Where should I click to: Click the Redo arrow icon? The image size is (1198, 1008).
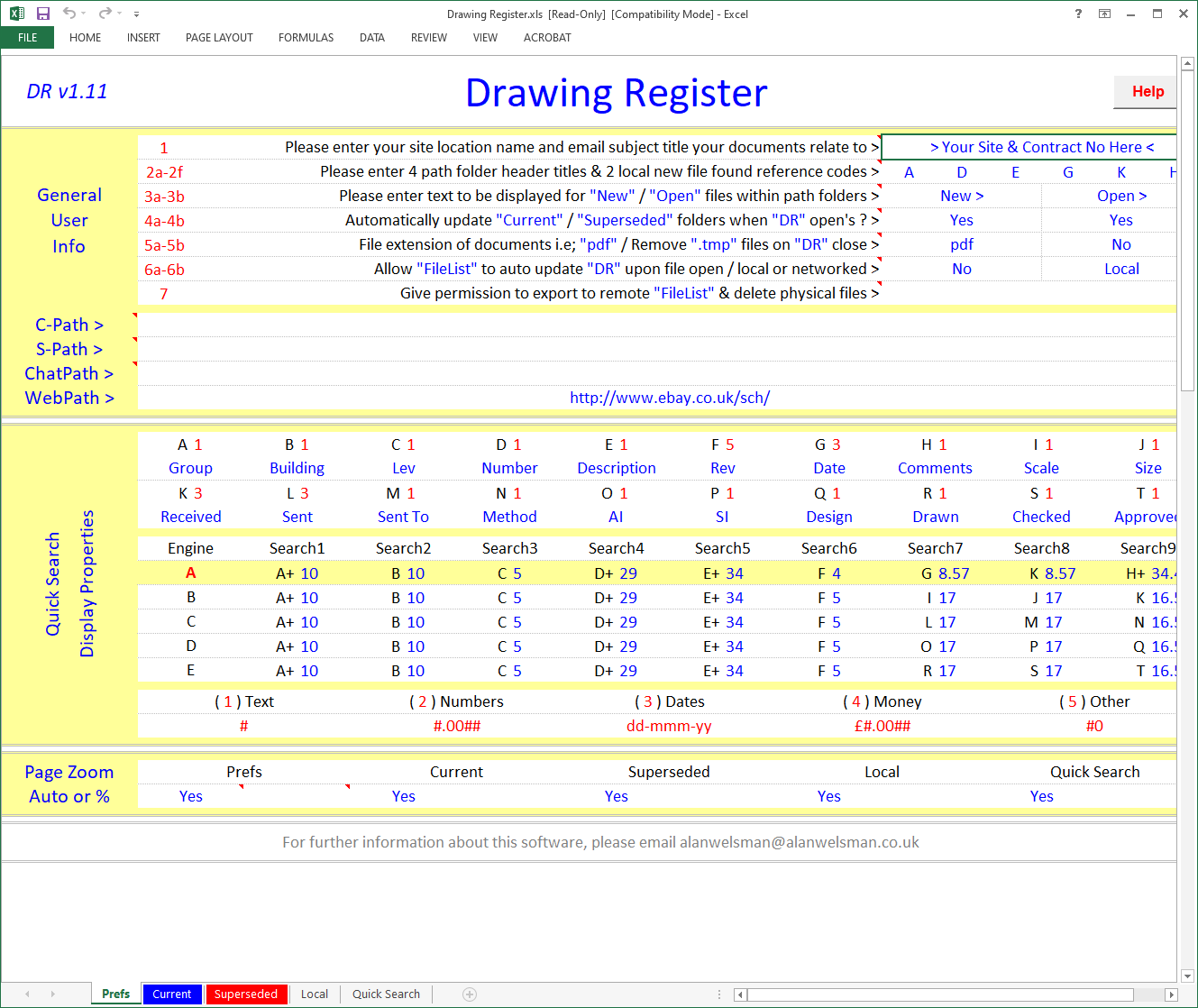tap(105, 14)
